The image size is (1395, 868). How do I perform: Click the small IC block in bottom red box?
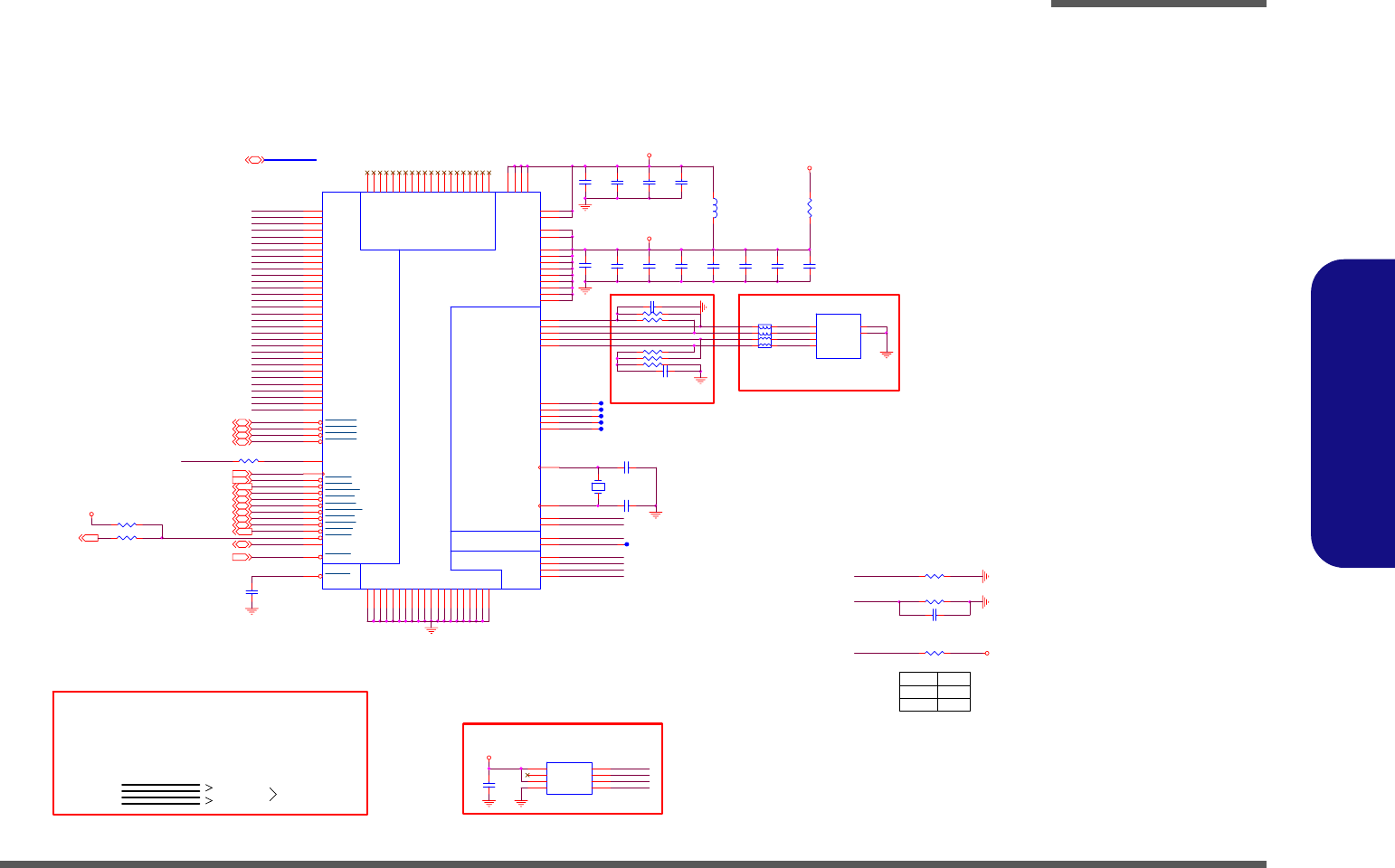point(569,778)
